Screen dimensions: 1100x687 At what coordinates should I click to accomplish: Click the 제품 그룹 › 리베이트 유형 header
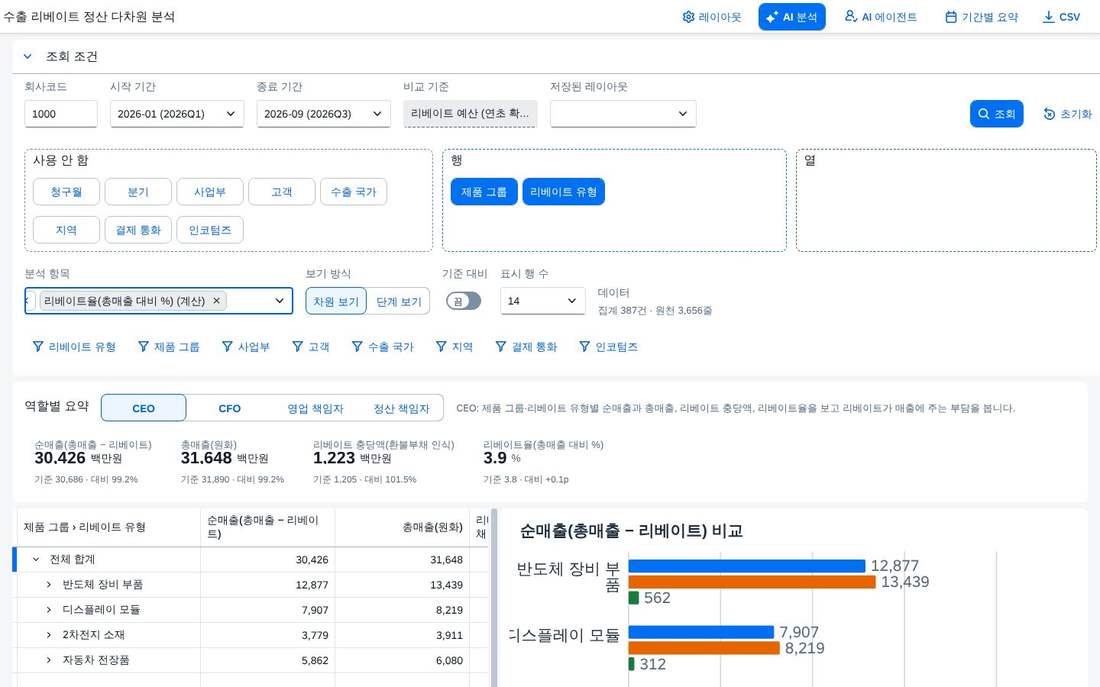click(108, 527)
